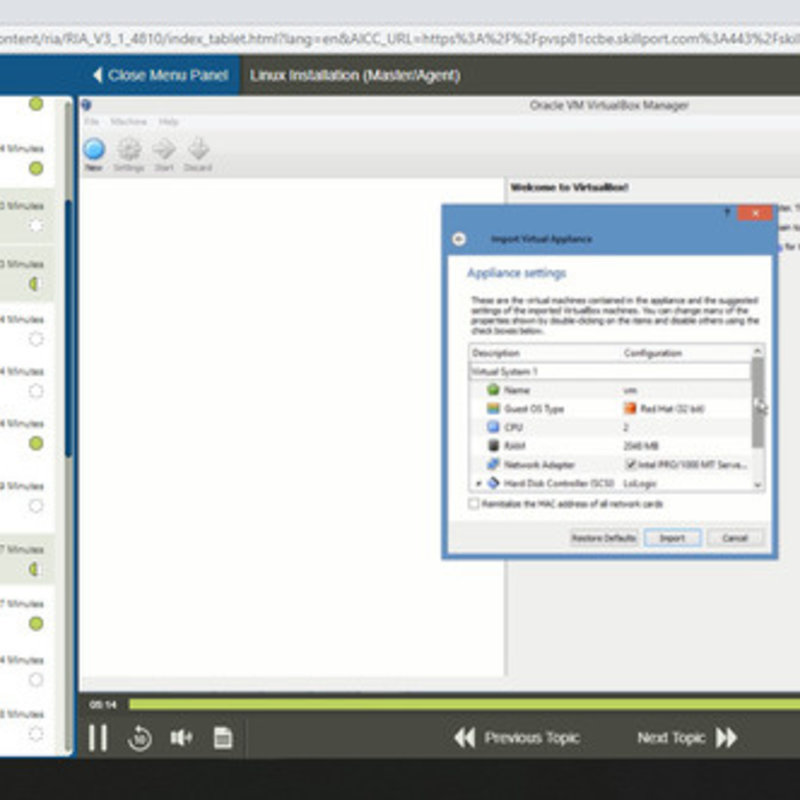
Task: Close the Import Virtual Appliance dialog
Action: click(x=755, y=213)
